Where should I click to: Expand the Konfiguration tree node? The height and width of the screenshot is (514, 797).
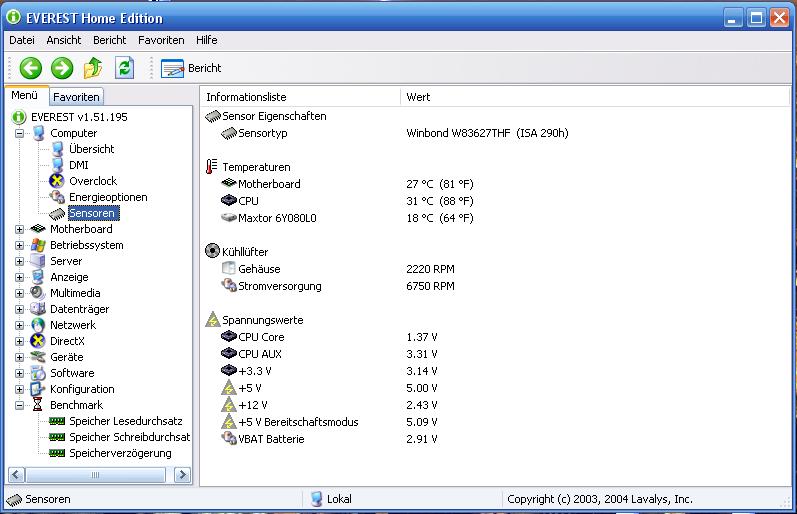coord(19,389)
